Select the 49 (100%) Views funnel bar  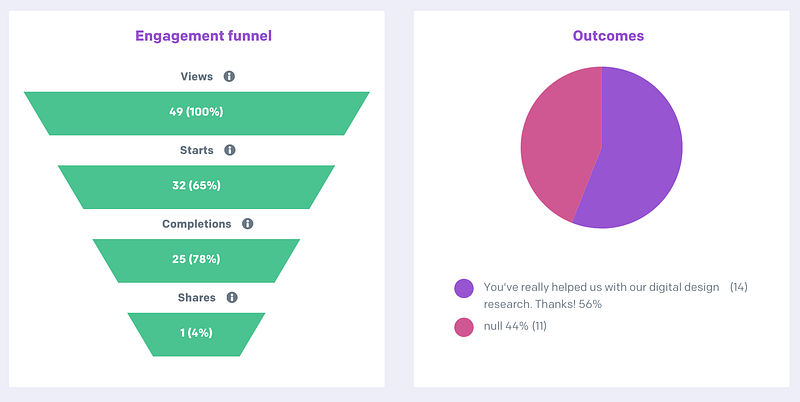coord(196,112)
